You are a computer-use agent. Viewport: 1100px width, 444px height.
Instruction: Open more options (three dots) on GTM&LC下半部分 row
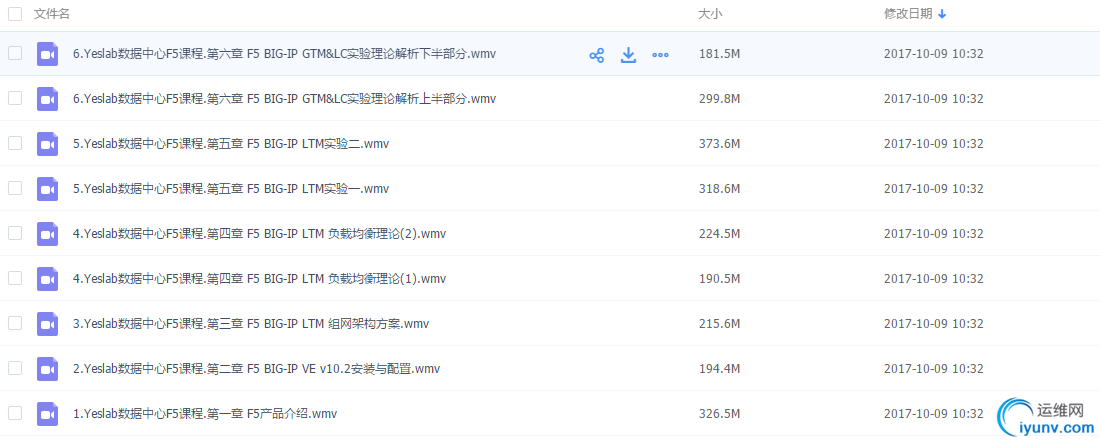pyautogui.click(x=660, y=55)
